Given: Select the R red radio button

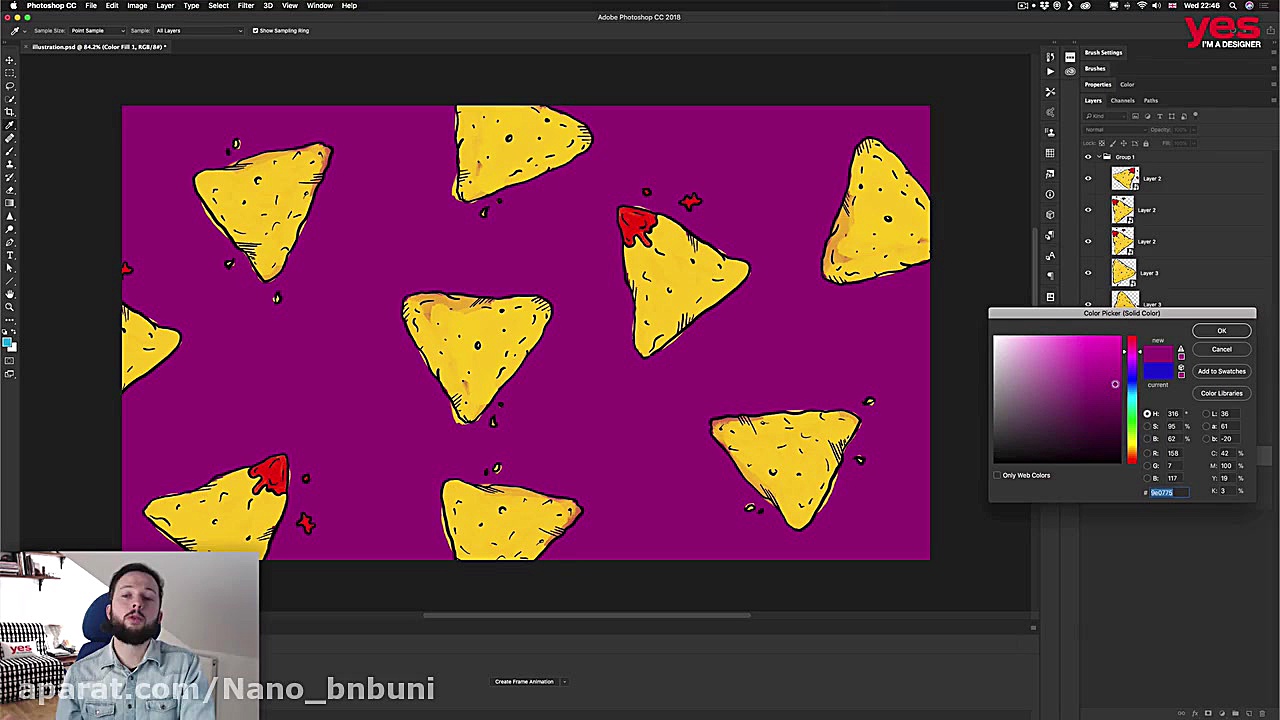Looking at the screenshot, I should (x=1147, y=453).
